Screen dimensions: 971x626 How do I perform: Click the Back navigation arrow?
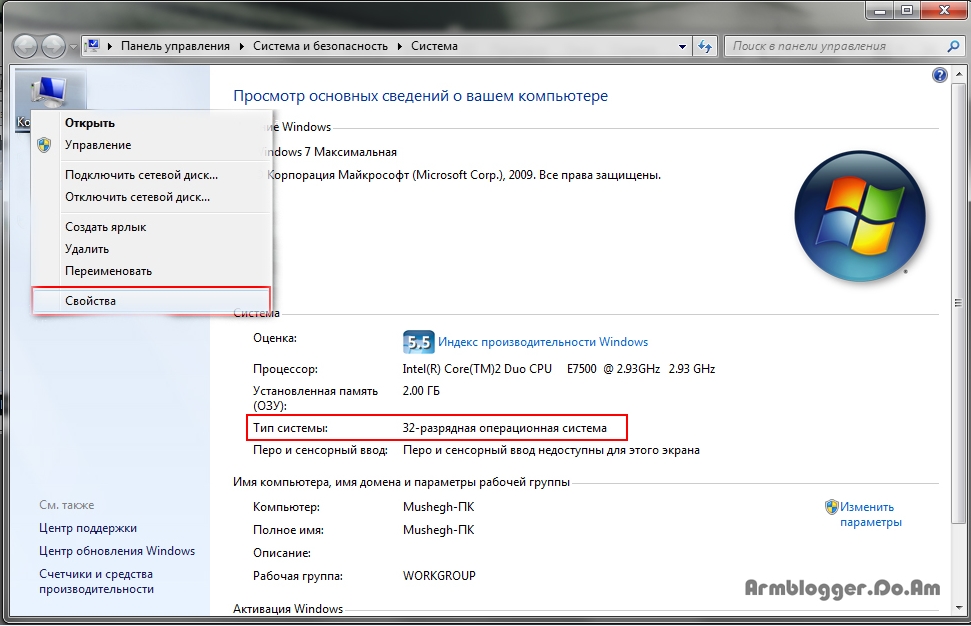pyautogui.click(x=26, y=46)
